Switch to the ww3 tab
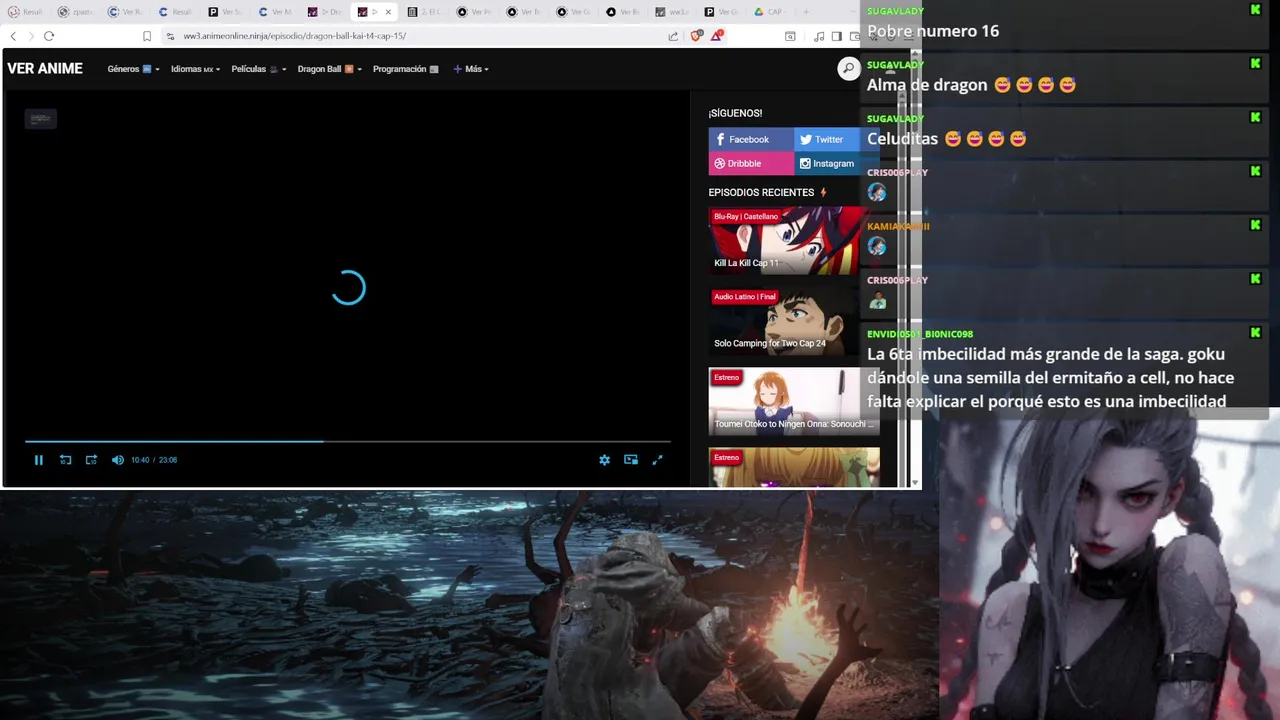The width and height of the screenshot is (1280, 720). tap(672, 12)
